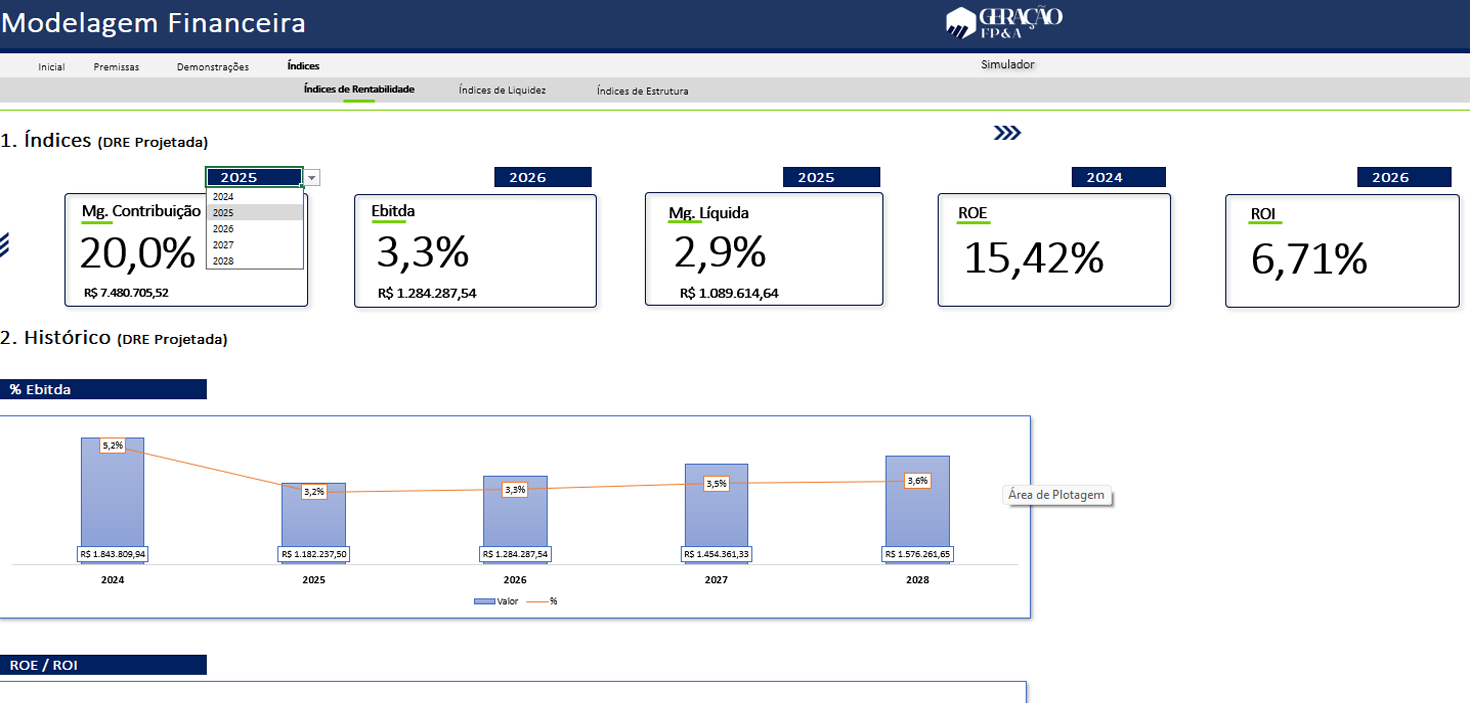Select the 2026 year cell above Ebitda
Viewport: 1470px width, 703px height.
pos(542,177)
